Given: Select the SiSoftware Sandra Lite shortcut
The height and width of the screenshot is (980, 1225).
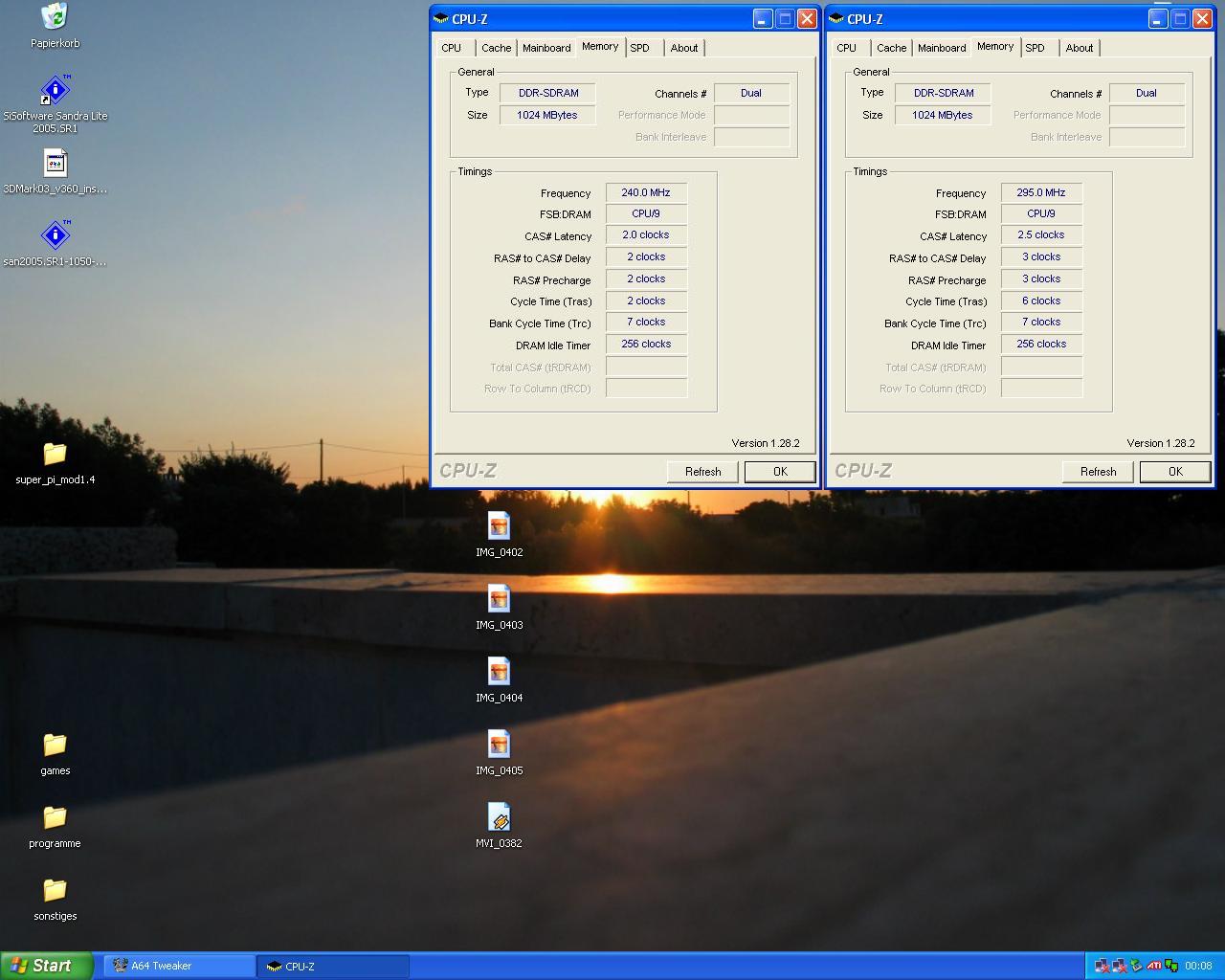Looking at the screenshot, I should click(55, 91).
